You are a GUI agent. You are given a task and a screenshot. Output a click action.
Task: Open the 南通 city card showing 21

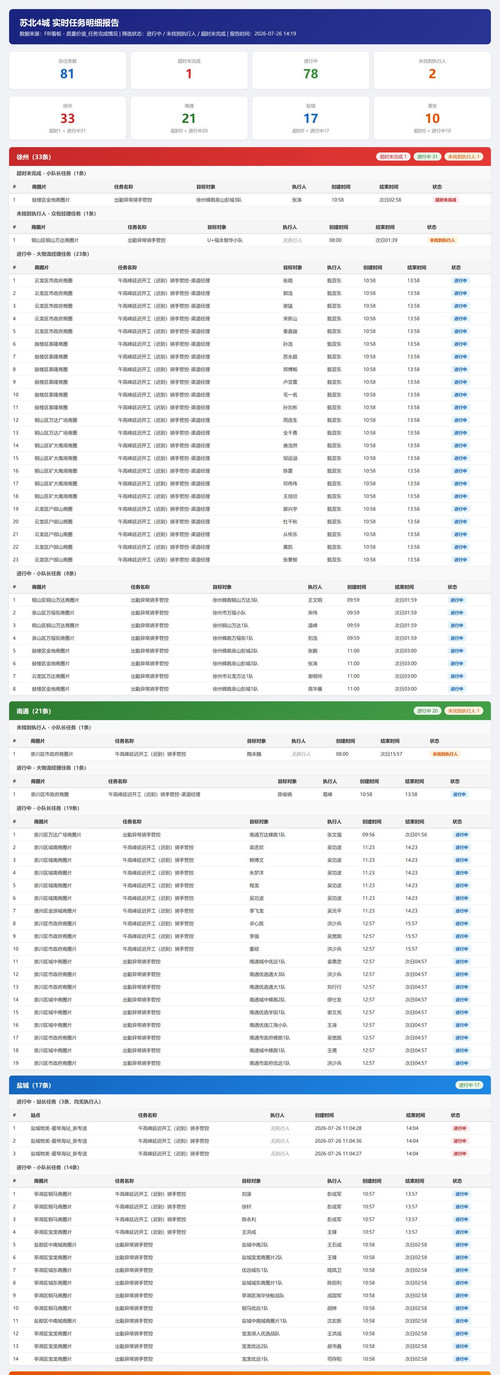click(x=189, y=118)
